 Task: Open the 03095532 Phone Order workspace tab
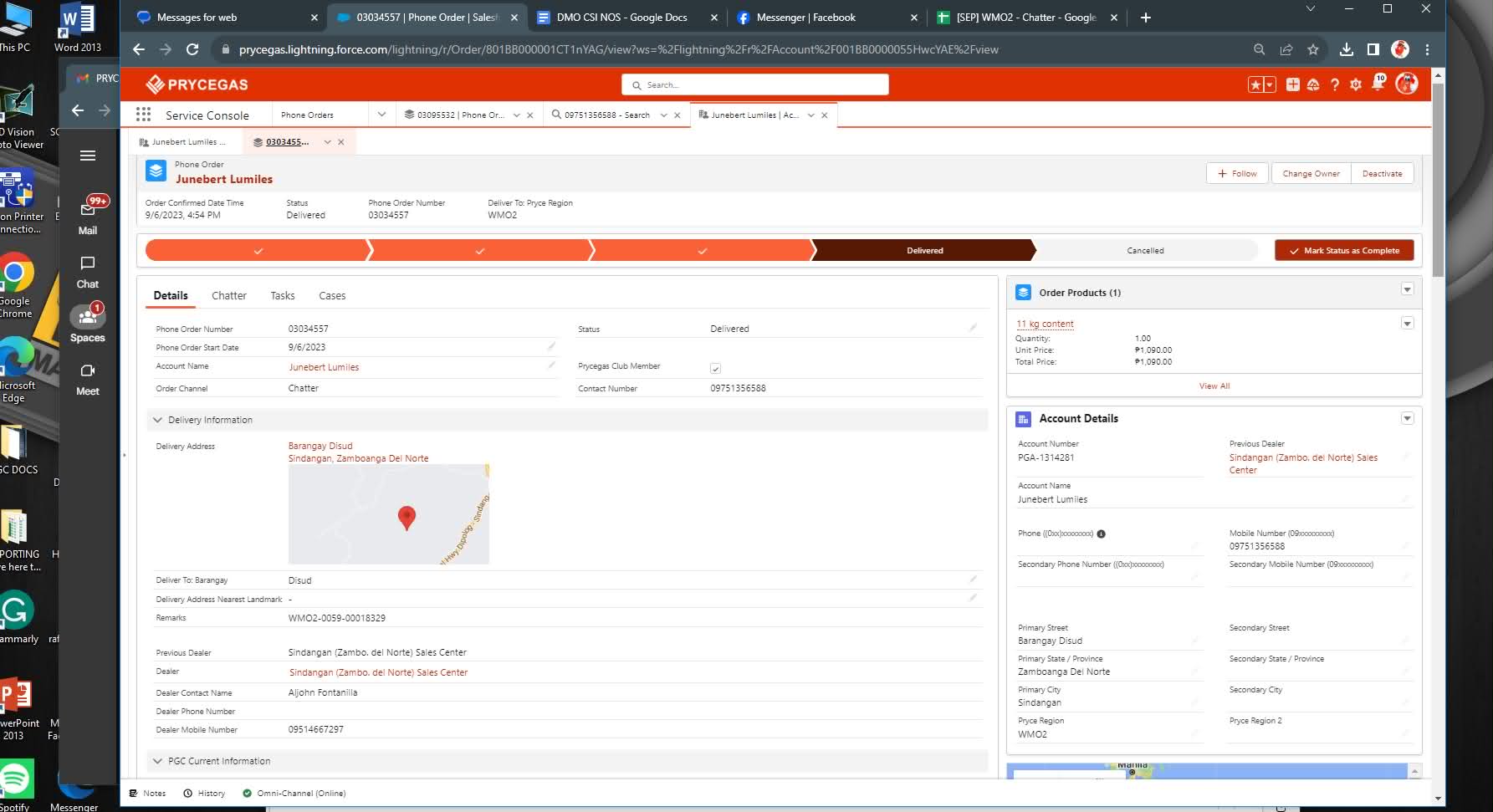pos(461,115)
